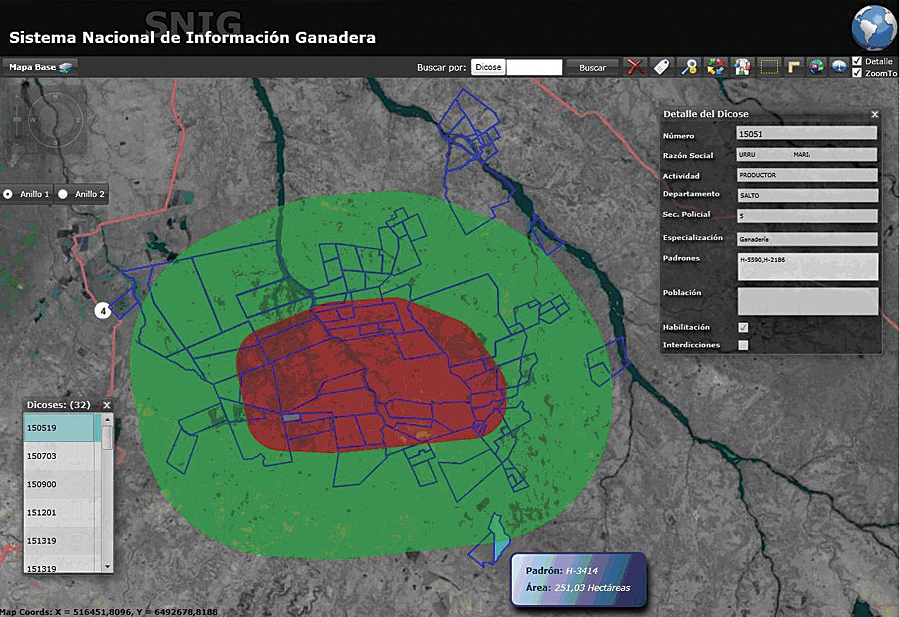Pan south using compass S

coord(56,142)
